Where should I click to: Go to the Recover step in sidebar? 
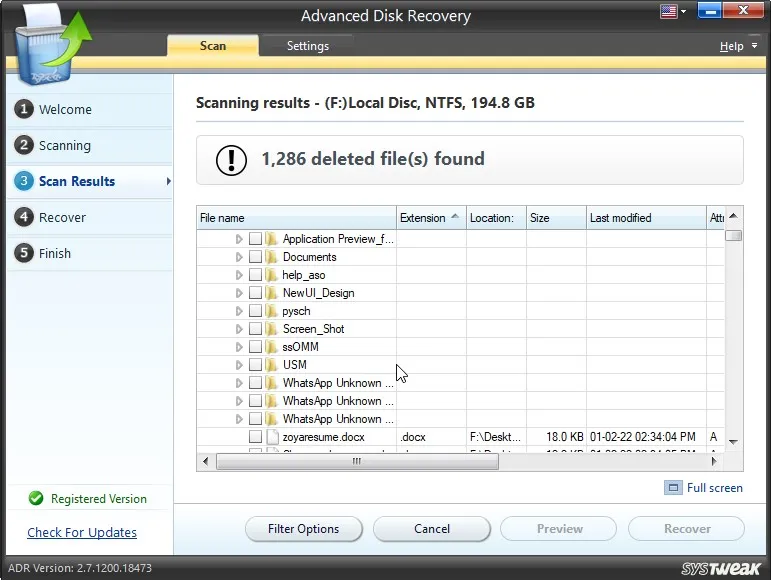pyautogui.click(x=90, y=217)
